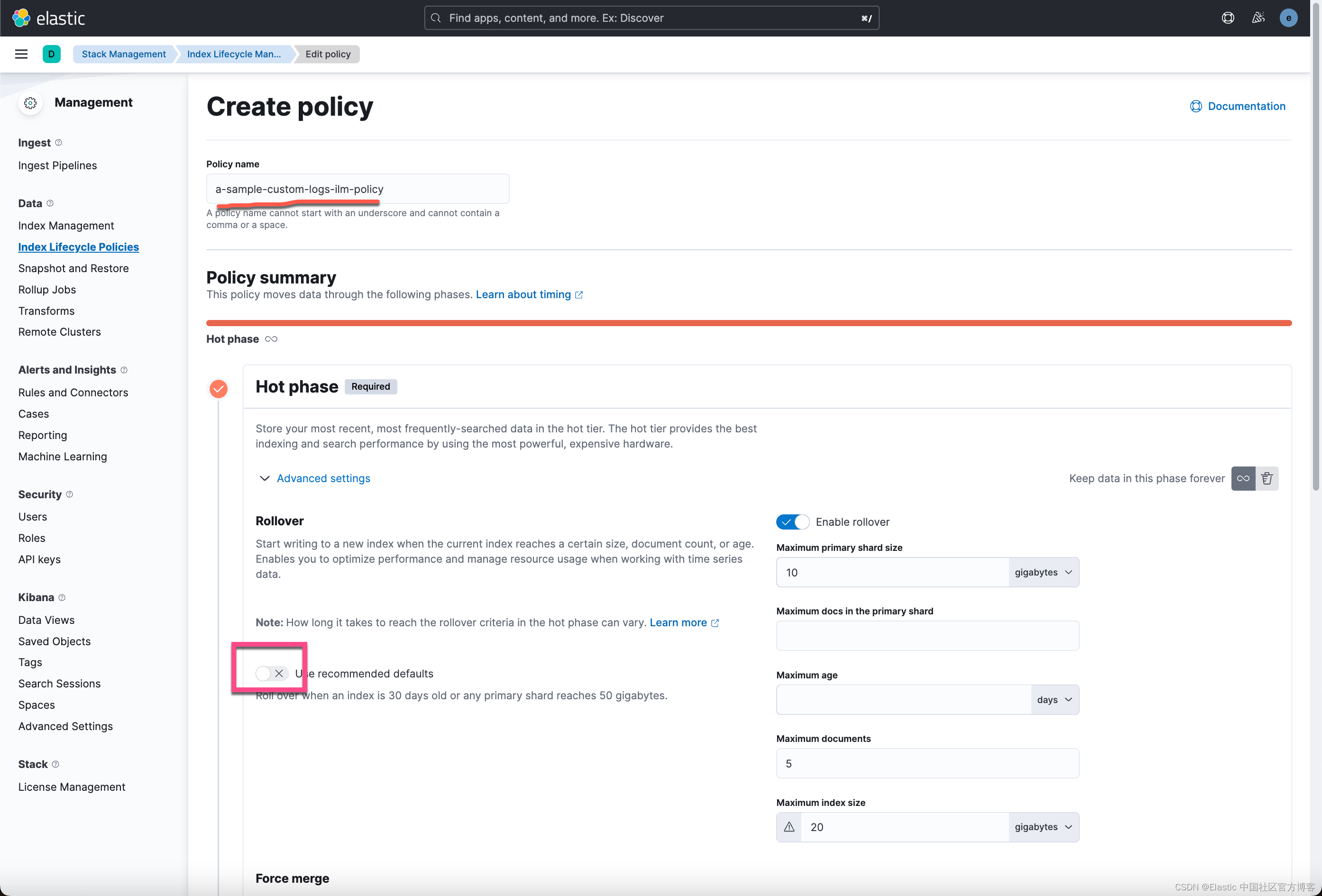Image resolution: width=1322 pixels, height=896 pixels.
Task: Toggle the Hot phase checkmark indicator
Action: pos(219,389)
